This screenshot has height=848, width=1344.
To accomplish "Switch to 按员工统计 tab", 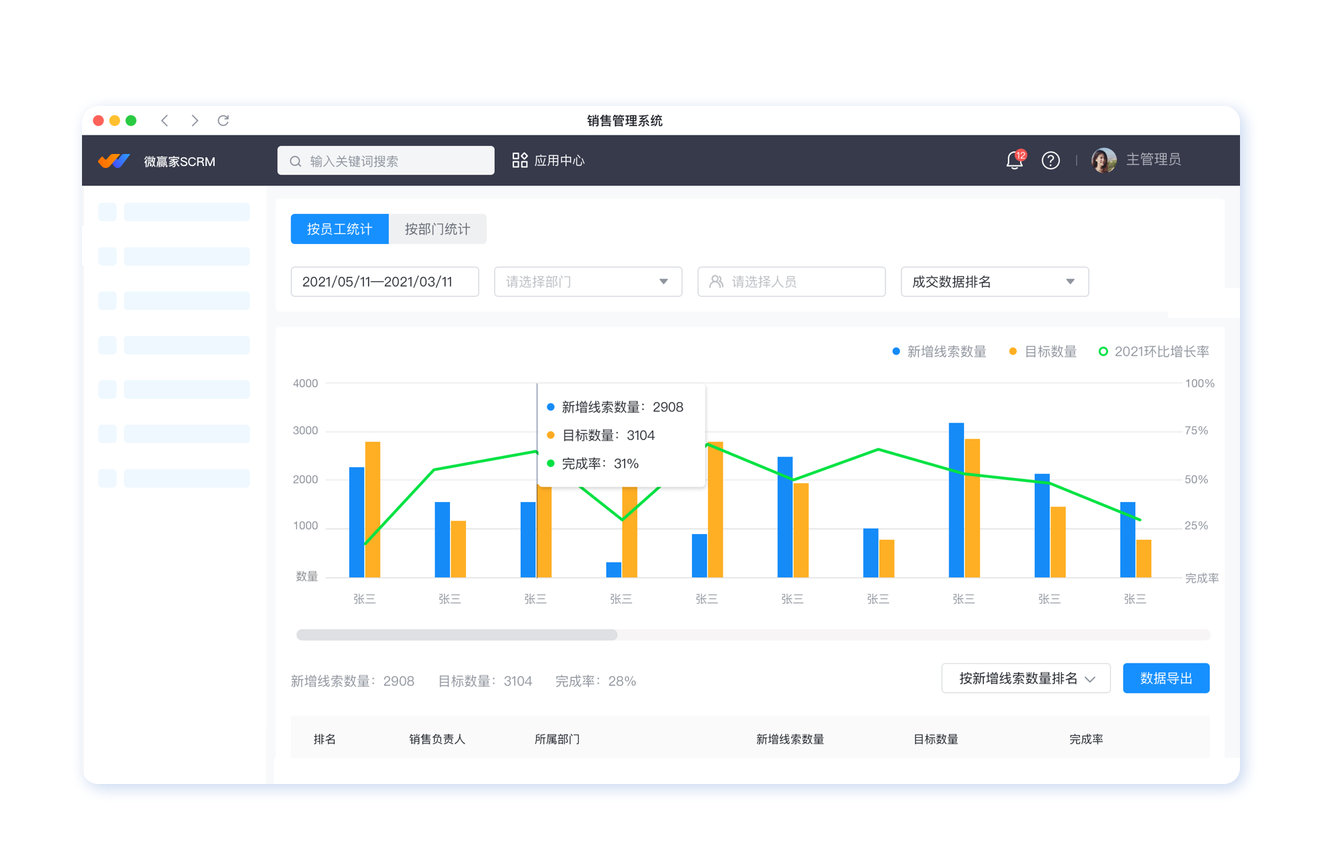I will point(340,229).
